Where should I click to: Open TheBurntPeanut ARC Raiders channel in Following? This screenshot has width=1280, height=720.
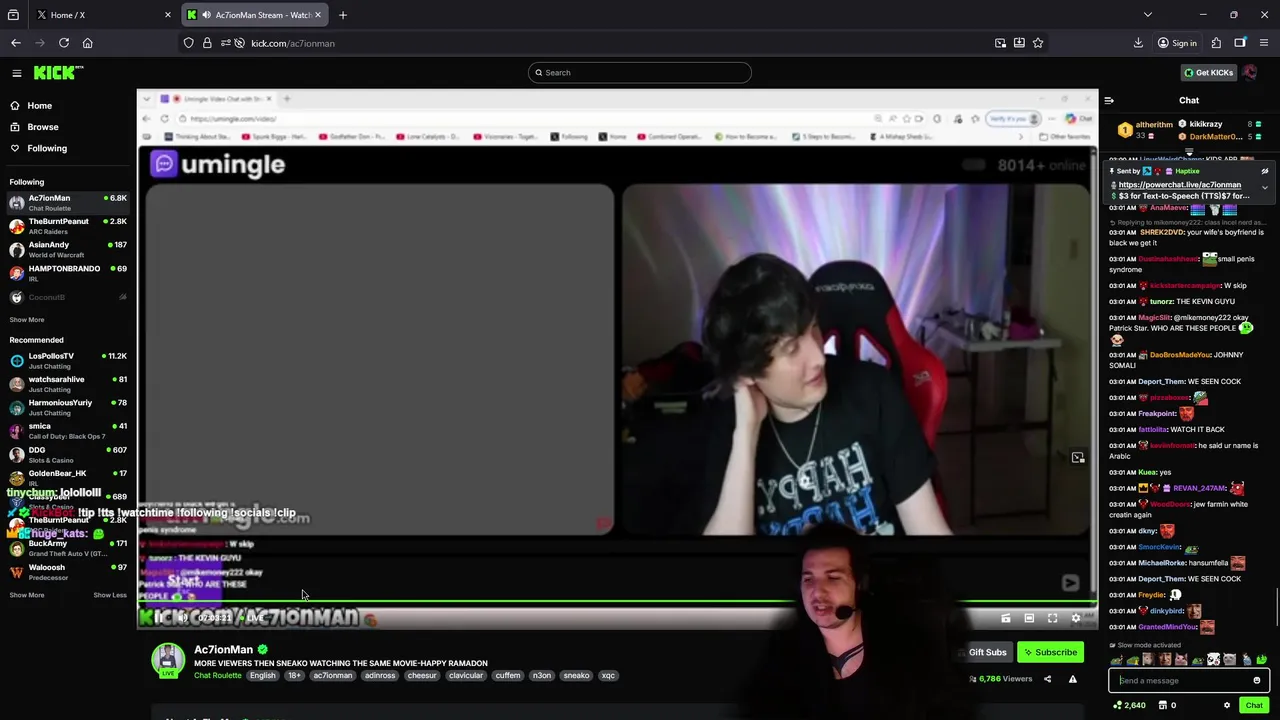(x=68, y=226)
